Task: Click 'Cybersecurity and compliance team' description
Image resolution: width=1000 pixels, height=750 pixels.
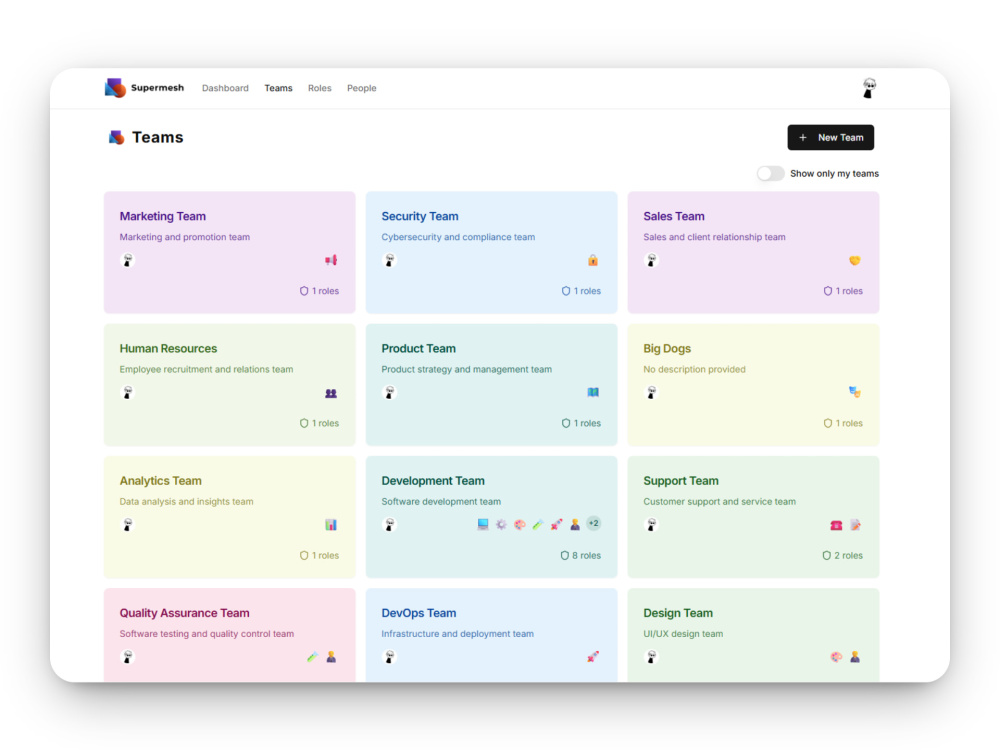Action: point(458,237)
